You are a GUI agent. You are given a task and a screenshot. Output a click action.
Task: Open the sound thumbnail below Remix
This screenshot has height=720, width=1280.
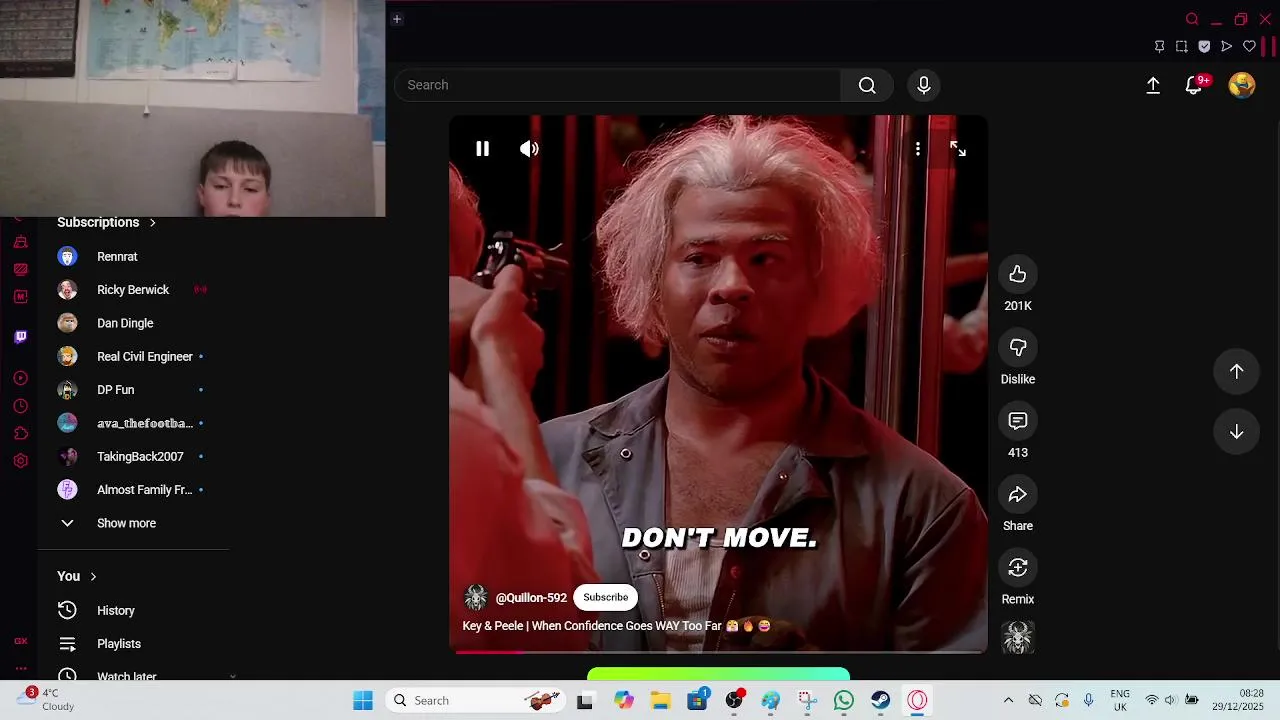click(1018, 638)
